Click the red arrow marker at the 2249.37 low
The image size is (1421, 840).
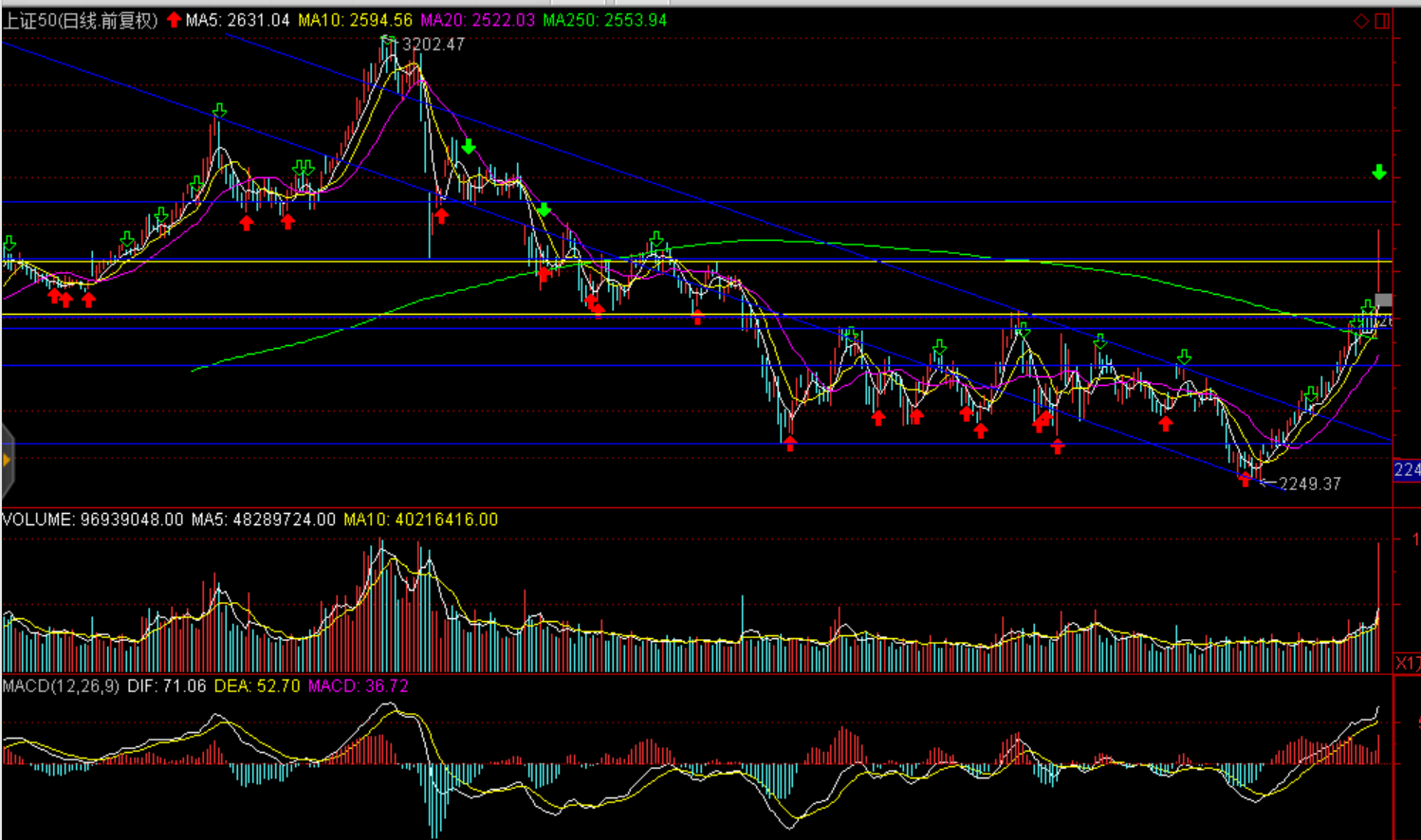(x=1246, y=480)
